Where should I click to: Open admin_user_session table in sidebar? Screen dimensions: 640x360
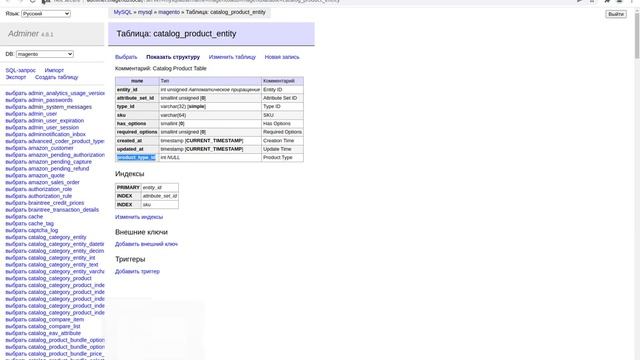(x=53, y=128)
